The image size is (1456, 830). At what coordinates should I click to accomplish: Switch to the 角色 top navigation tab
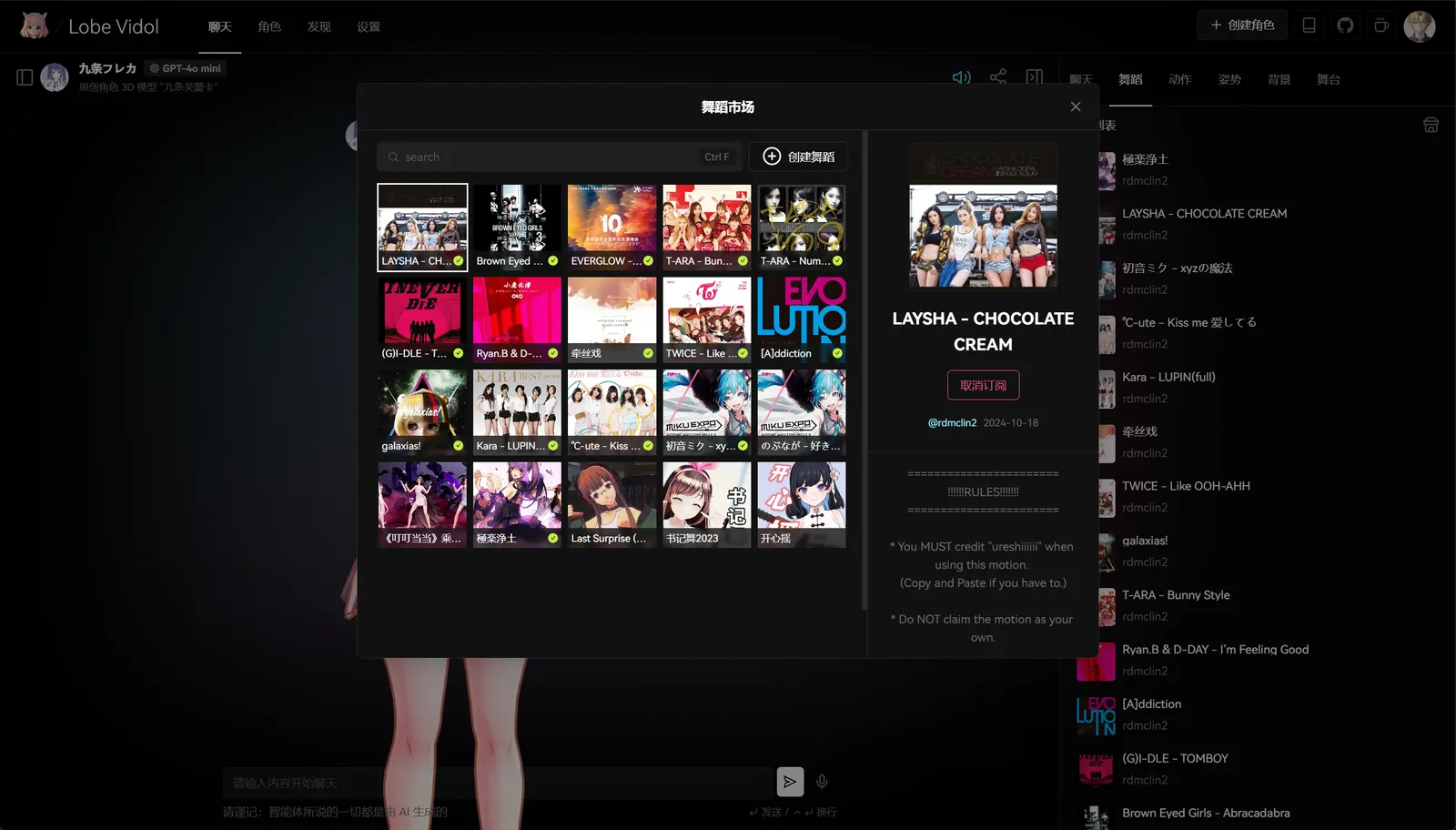click(x=269, y=26)
